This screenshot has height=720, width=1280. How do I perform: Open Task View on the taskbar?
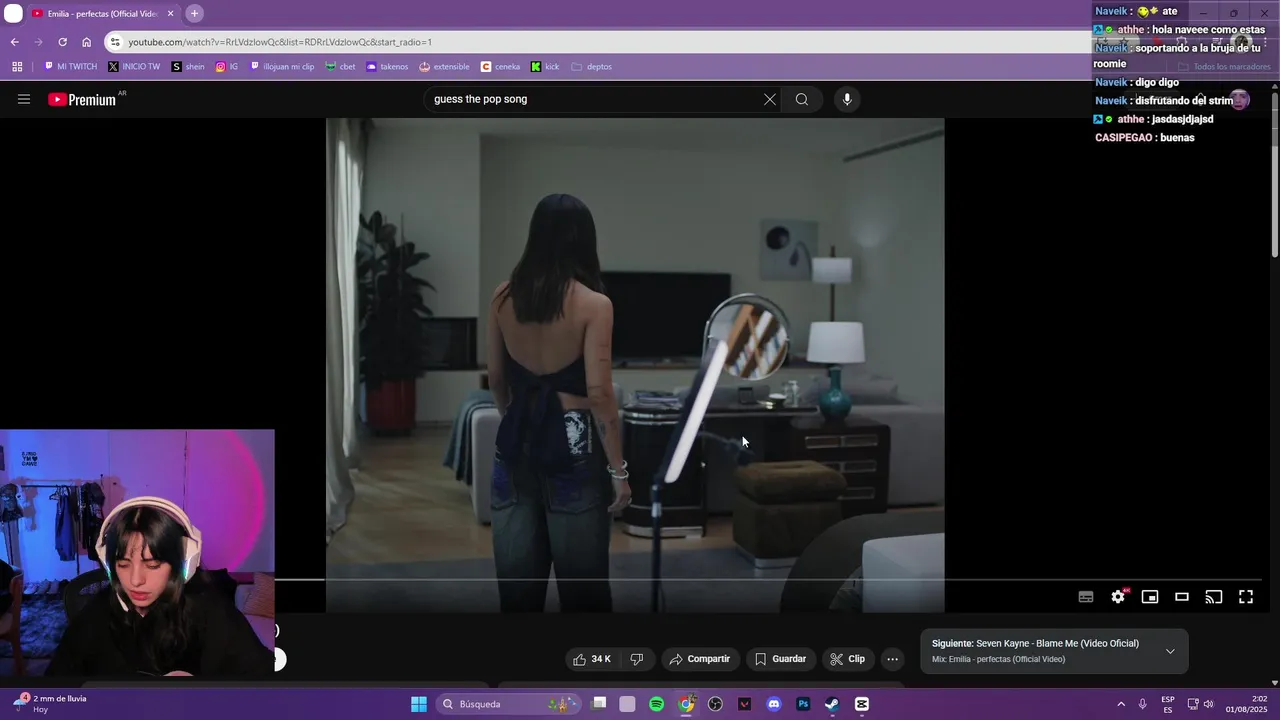click(599, 704)
